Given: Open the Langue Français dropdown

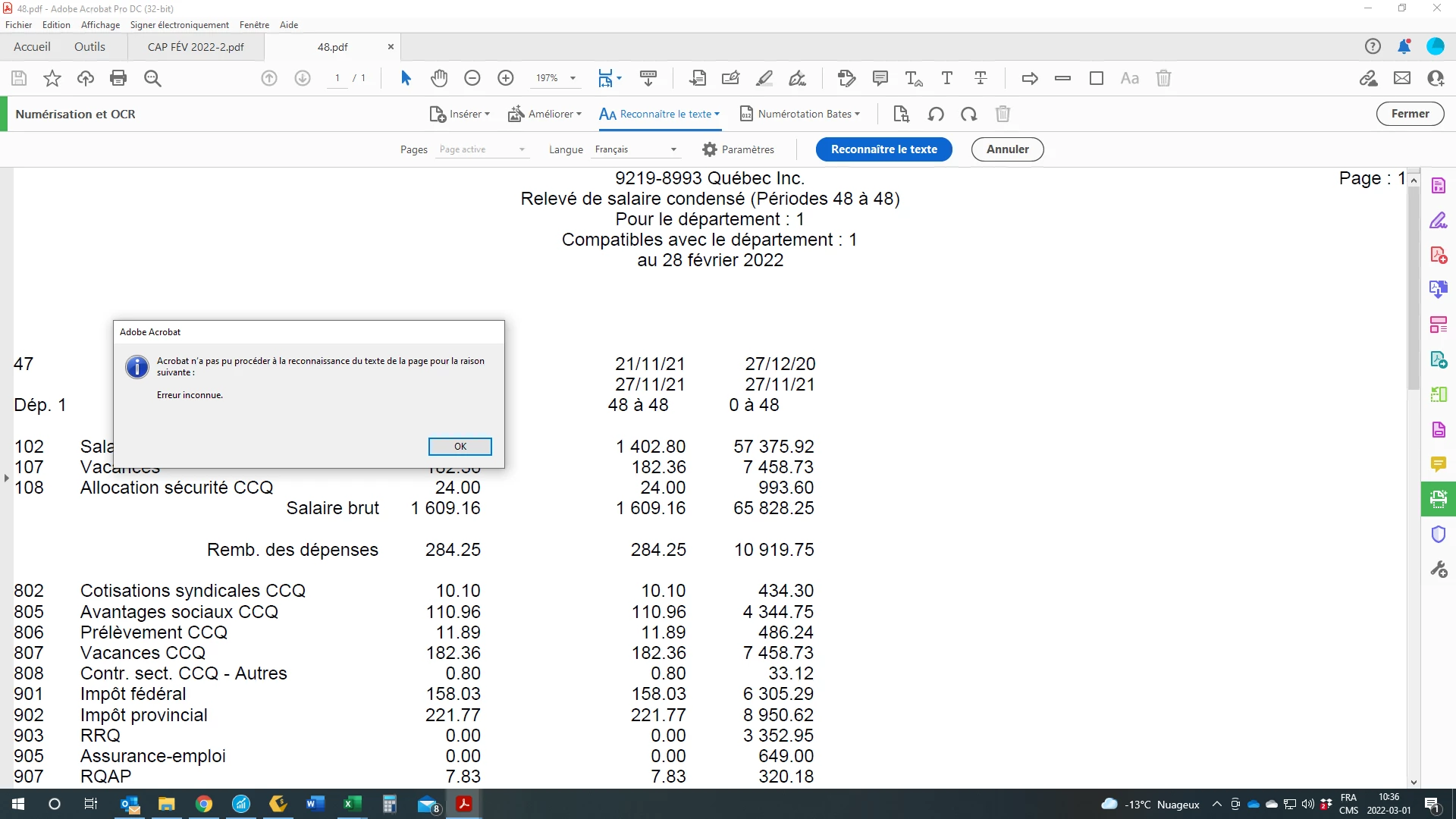Looking at the screenshot, I should [x=635, y=149].
